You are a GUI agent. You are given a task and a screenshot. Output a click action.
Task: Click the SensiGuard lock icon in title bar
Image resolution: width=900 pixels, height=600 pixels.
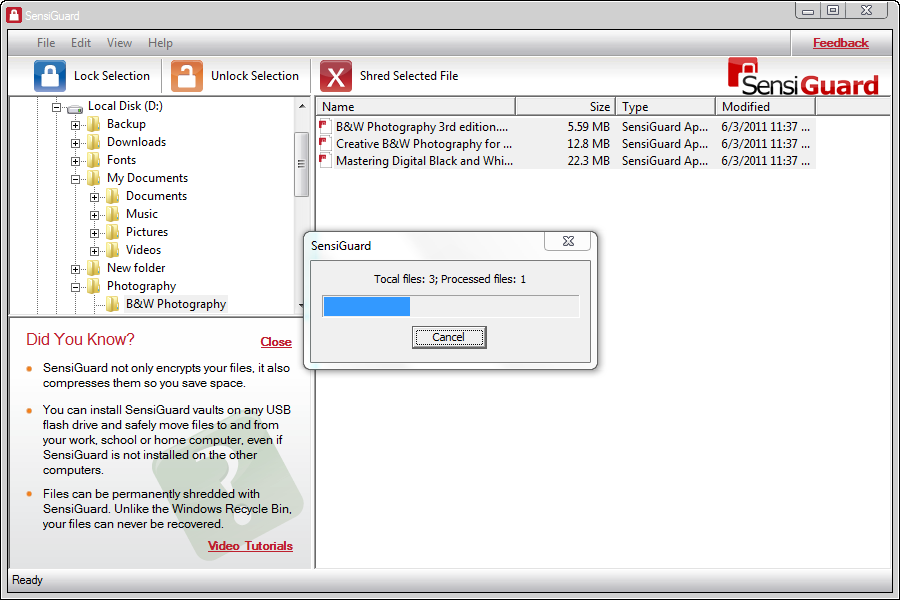tap(14, 15)
